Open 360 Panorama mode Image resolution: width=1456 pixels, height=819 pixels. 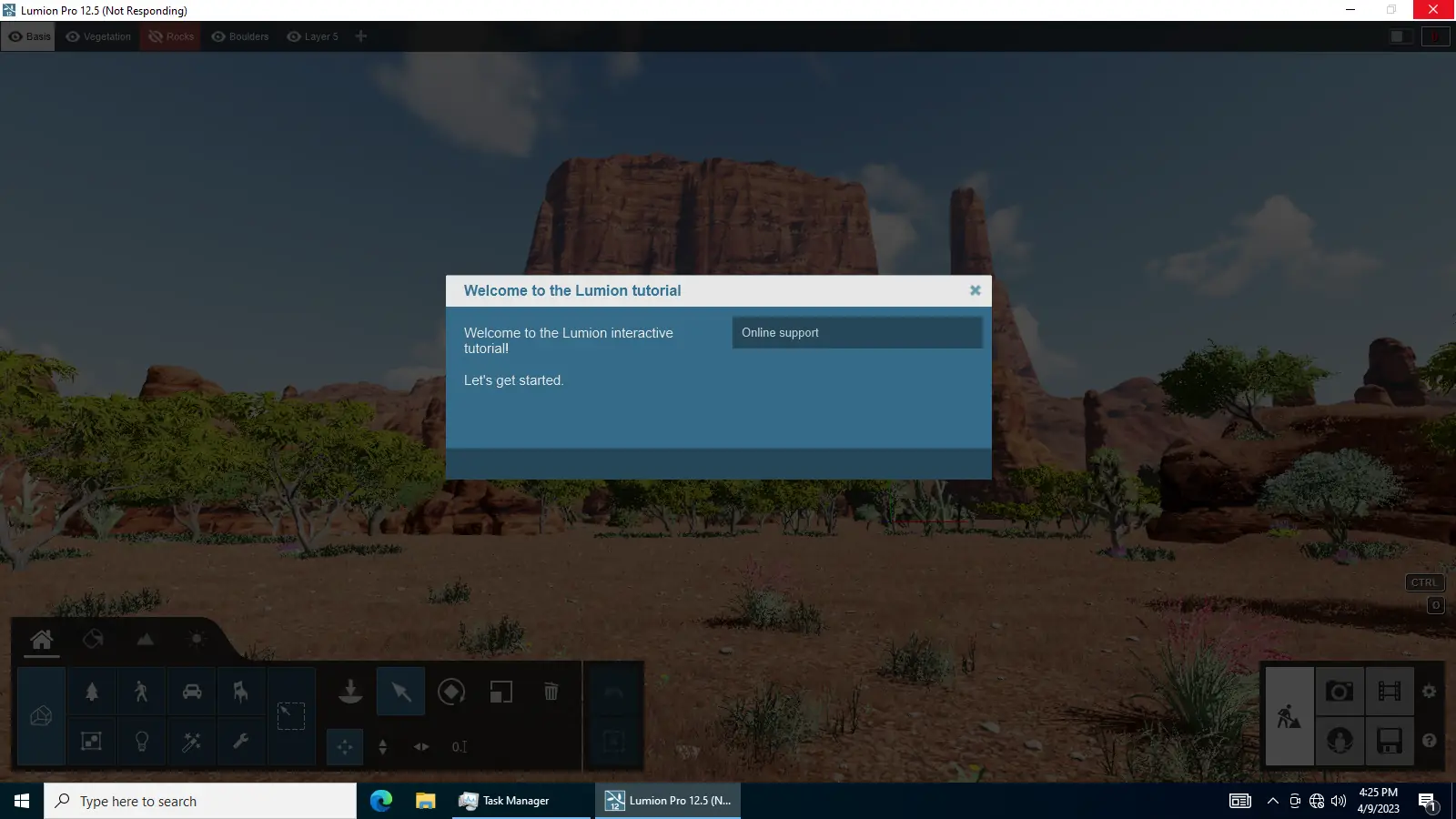coord(1340,741)
